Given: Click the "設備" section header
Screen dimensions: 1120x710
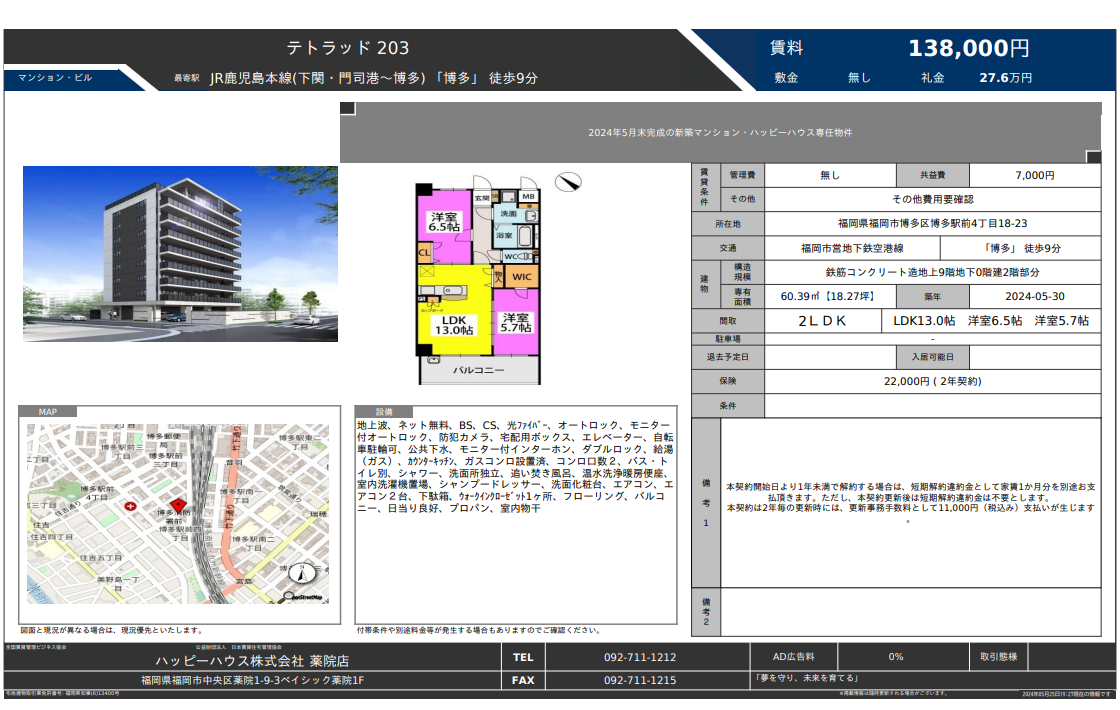Looking at the screenshot, I should pos(384,411).
